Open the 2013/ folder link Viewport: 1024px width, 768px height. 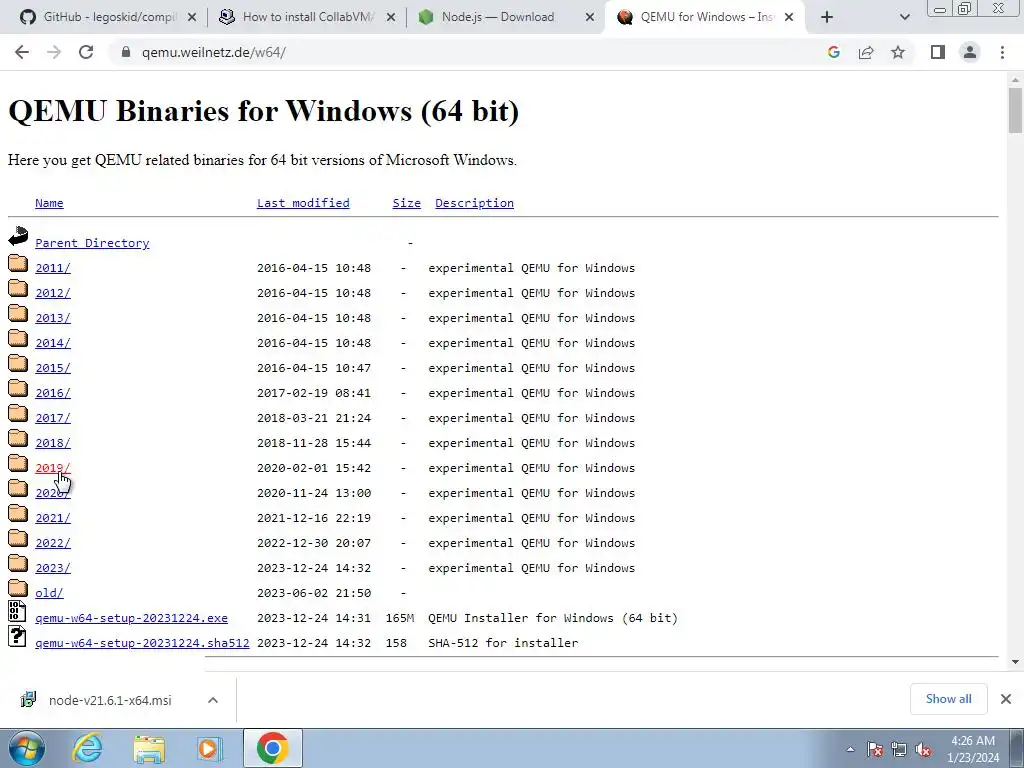coord(53,318)
